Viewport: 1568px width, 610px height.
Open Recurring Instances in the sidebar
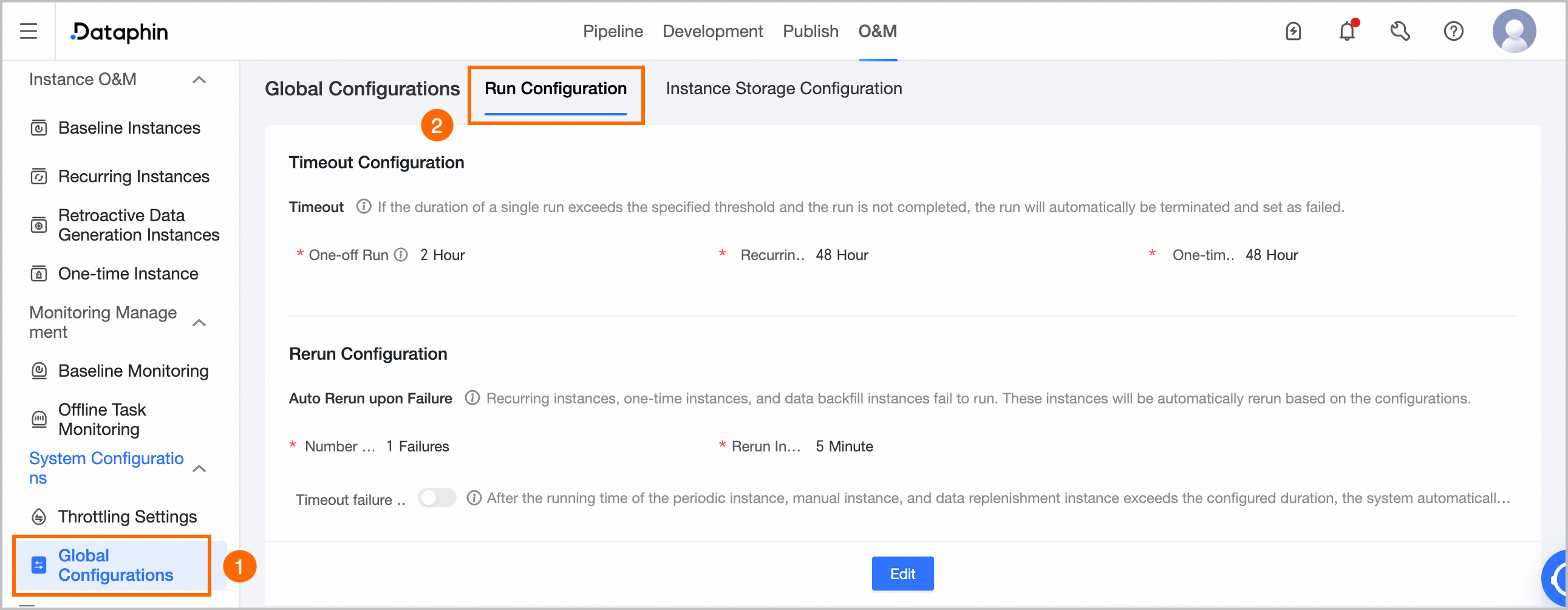134,177
